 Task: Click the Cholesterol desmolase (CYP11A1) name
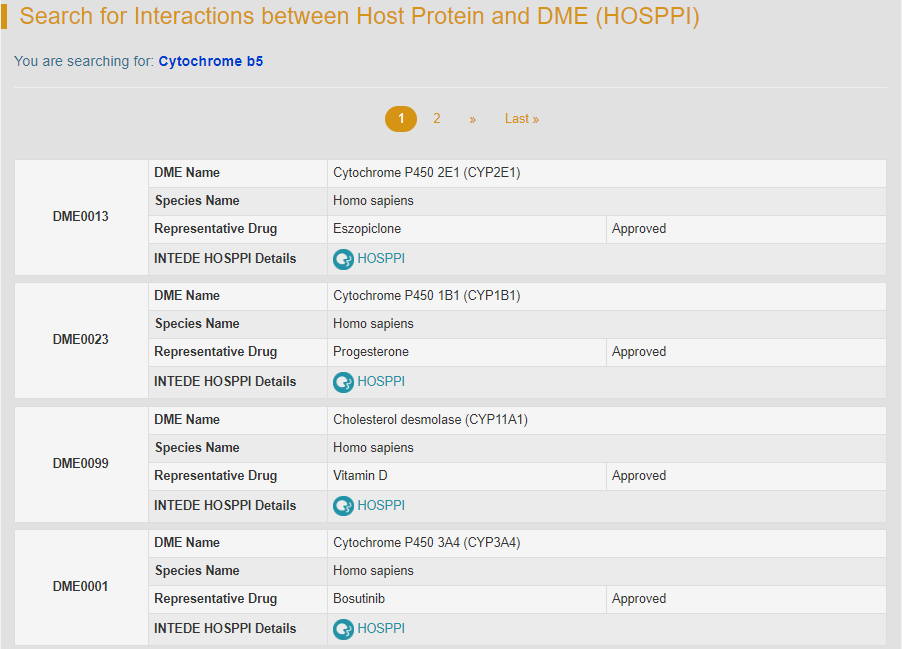click(430, 420)
